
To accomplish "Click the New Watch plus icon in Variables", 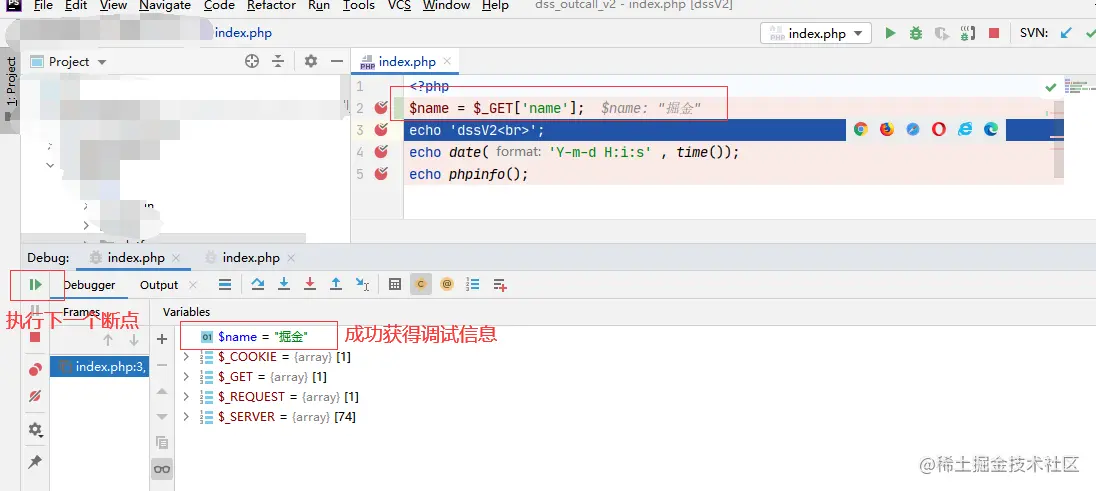I will [162, 339].
